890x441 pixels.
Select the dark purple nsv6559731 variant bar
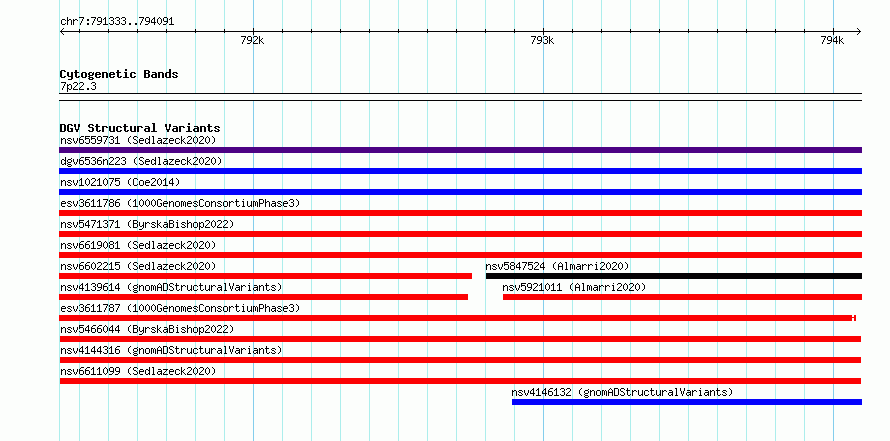click(460, 150)
